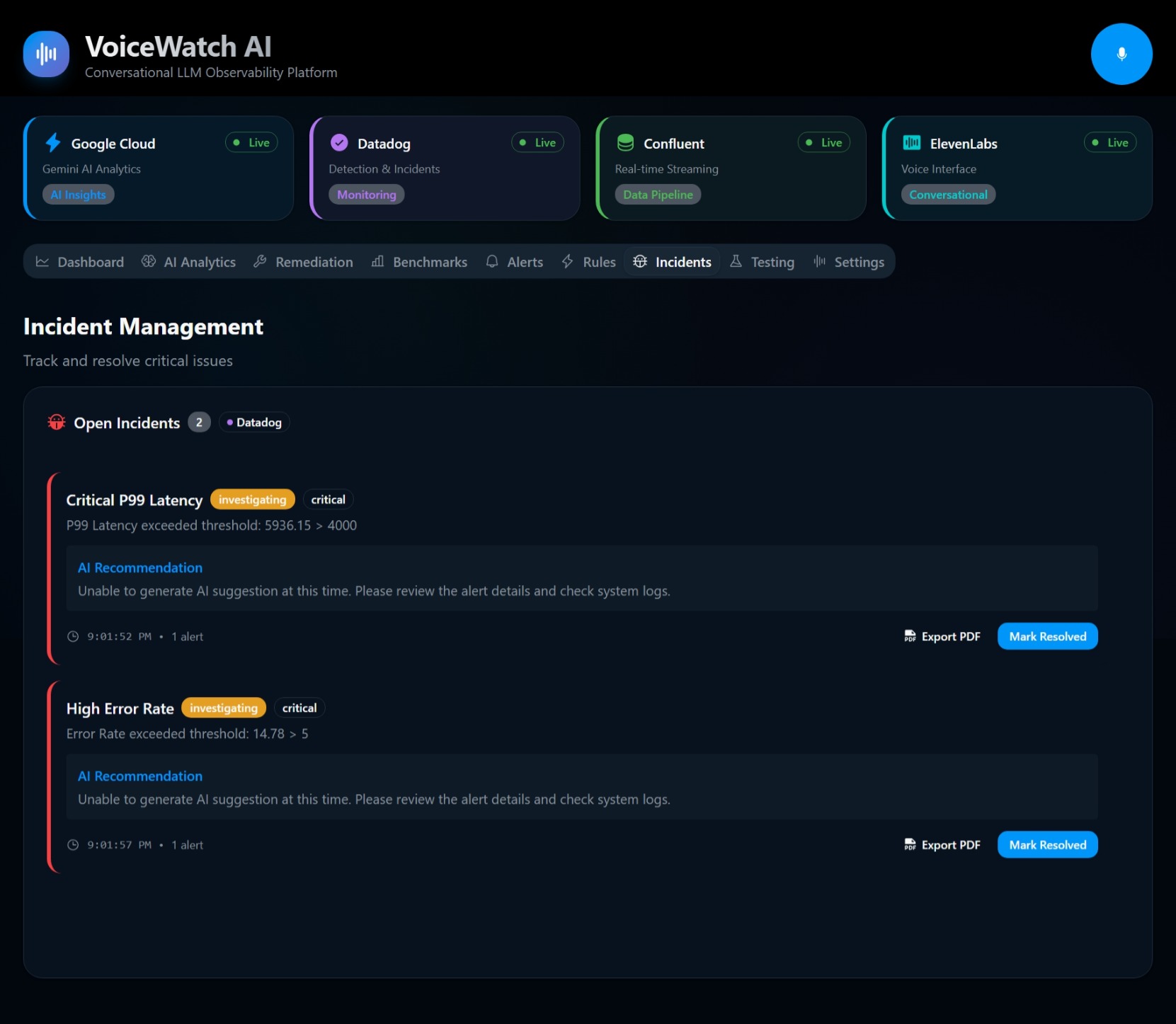
Task: Click the Voice Interface subtitle
Action: [939, 169]
